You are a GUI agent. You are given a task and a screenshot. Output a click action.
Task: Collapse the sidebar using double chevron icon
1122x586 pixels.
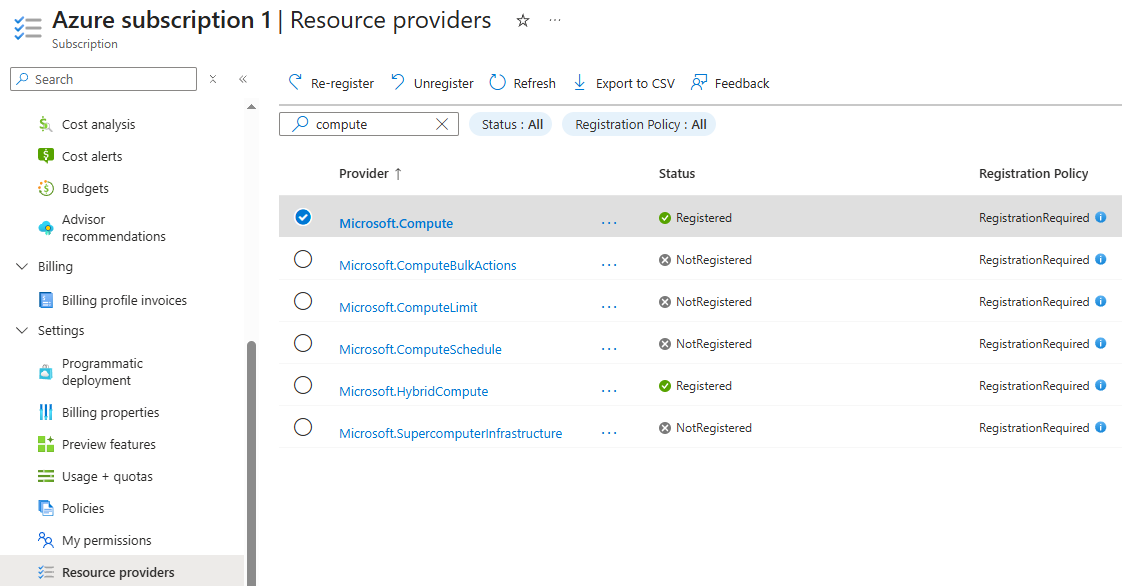point(243,79)
